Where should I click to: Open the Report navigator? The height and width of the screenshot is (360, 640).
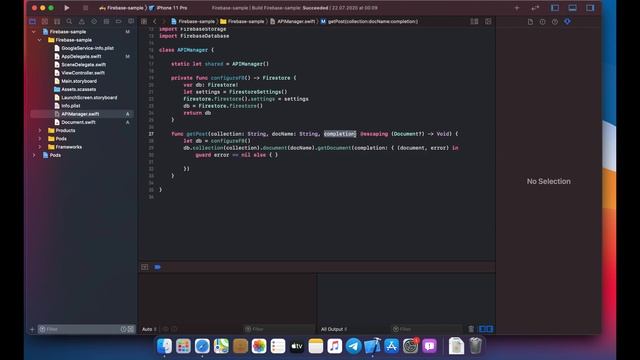tap(131, 22)
